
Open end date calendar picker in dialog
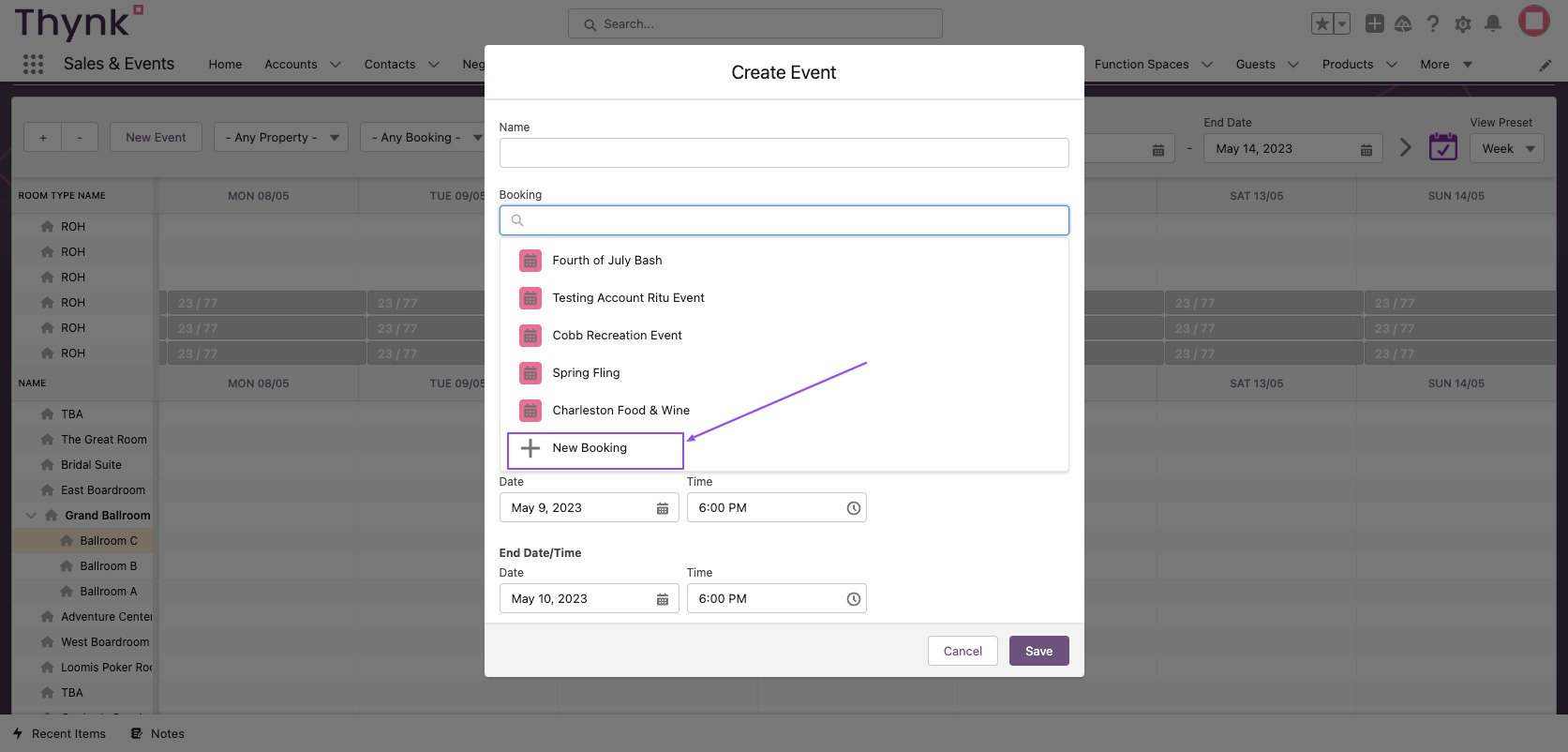(x=663, y=599)
